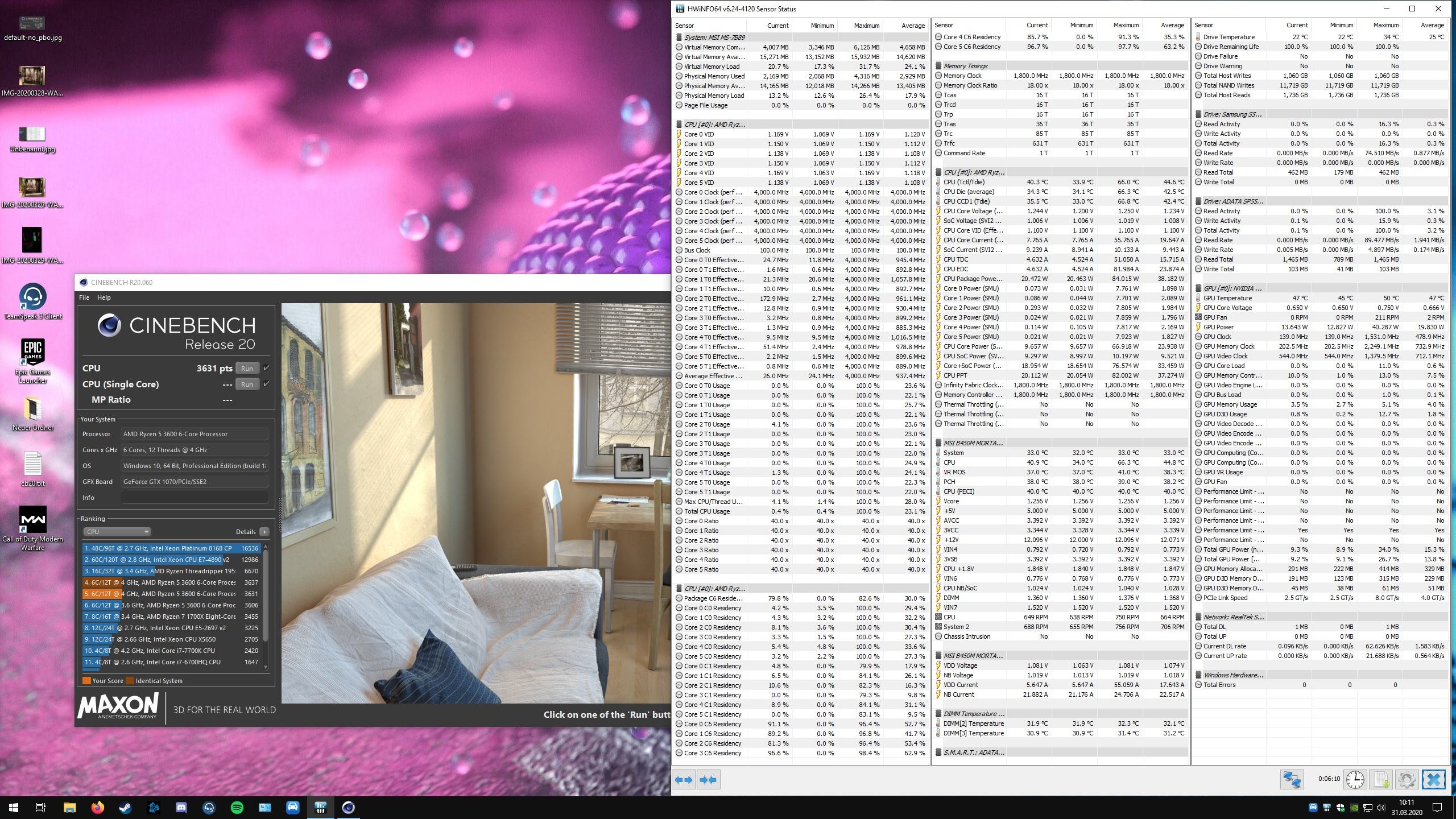
Task: Close sensor status with blue X button
Action: [1433, 779]
